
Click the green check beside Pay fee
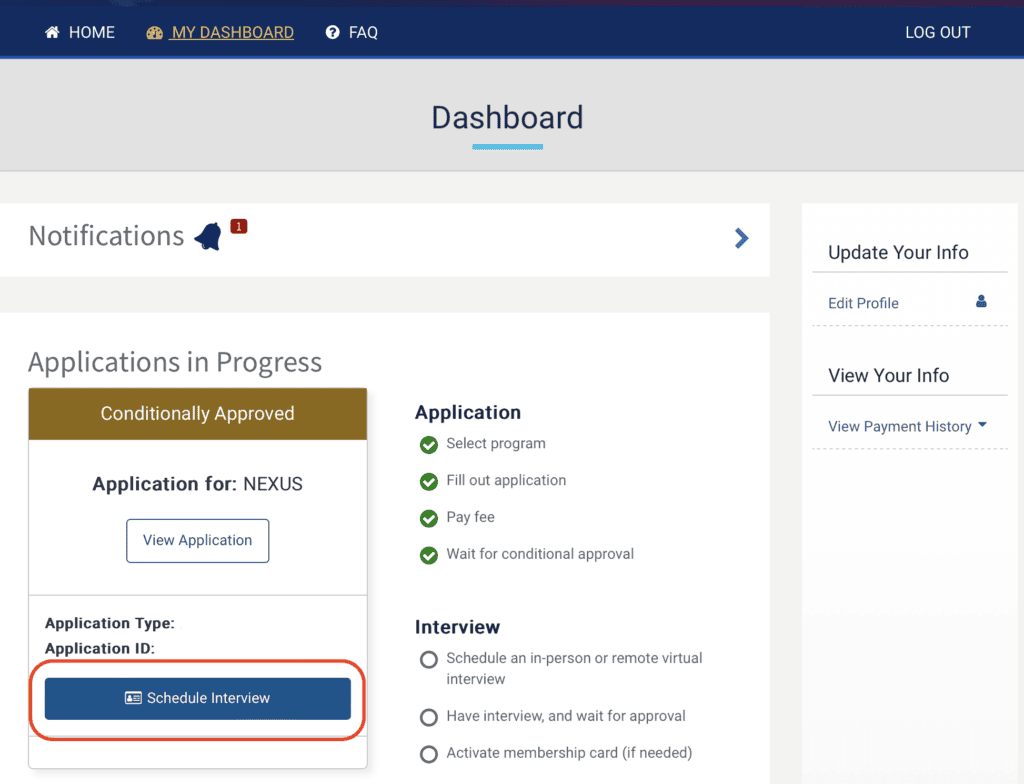click(429, 518)
